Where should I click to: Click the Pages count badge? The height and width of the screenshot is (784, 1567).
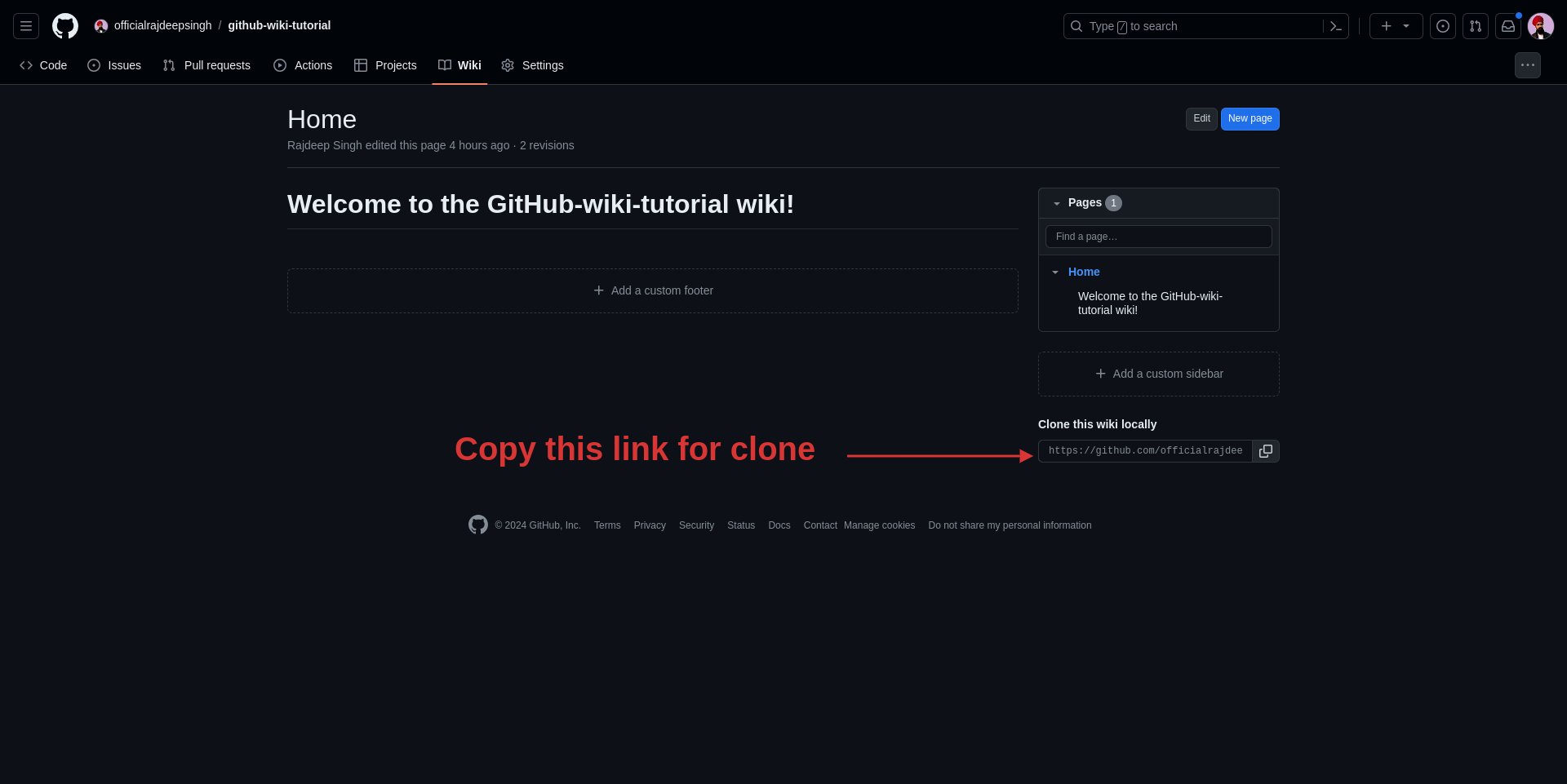1113,203
